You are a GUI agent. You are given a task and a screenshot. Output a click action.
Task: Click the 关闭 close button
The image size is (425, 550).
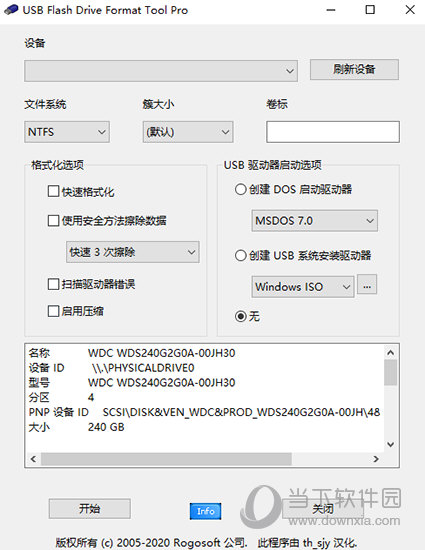point(323,508)
